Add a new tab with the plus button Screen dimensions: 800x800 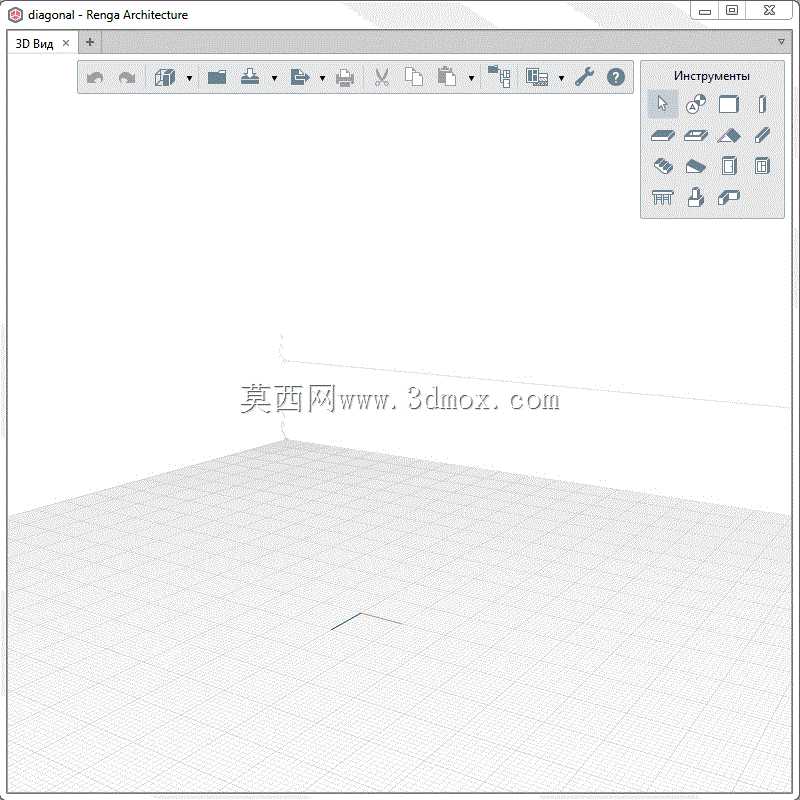pos(90,42)
